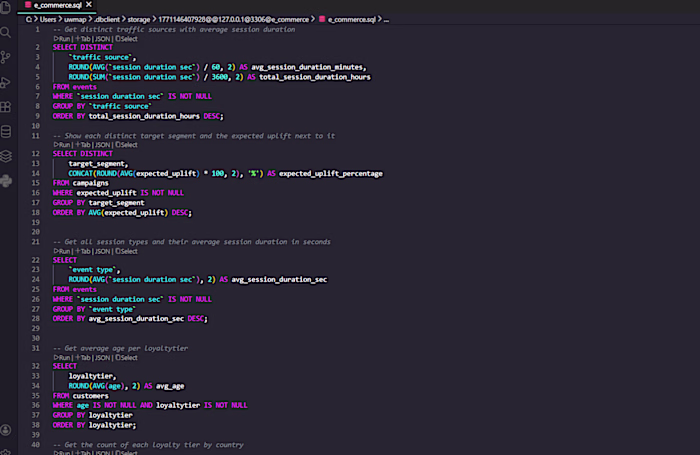The height and width of the screenshot is (455, 700).
Task: Run the average age per loyaltytier query
Action: click(62, 358)
